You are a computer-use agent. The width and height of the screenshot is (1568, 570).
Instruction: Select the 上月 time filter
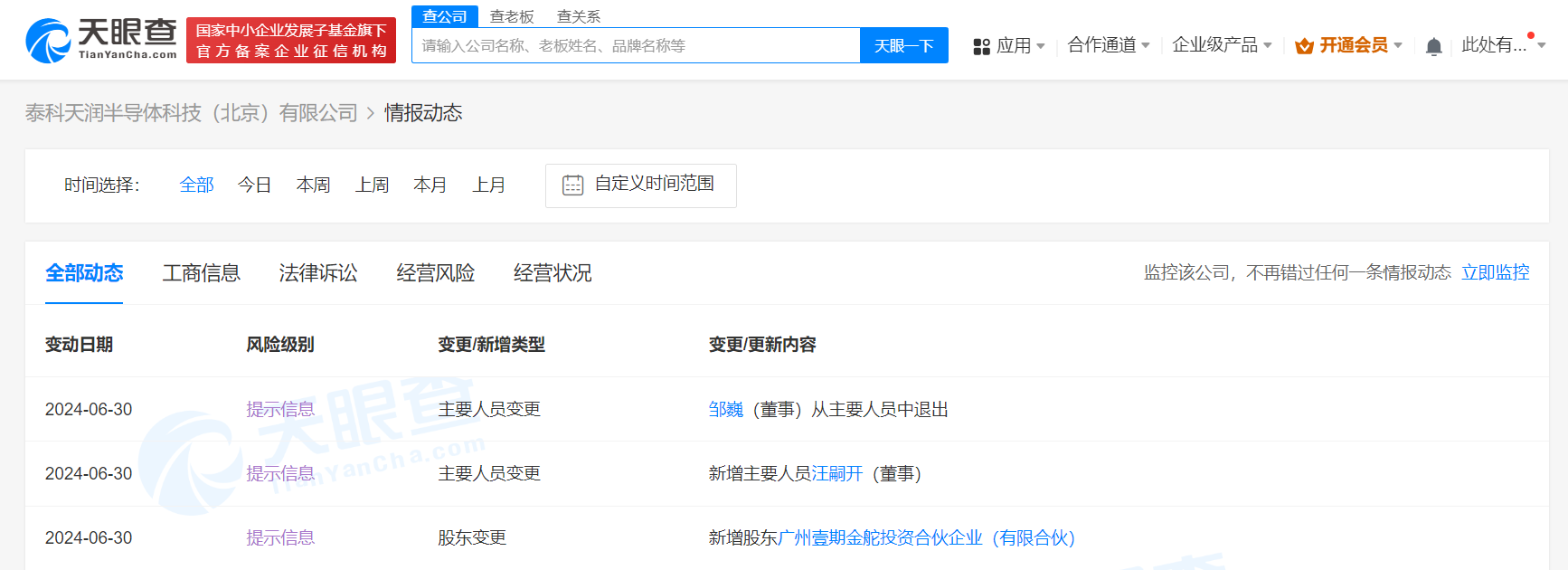[488, 185]
